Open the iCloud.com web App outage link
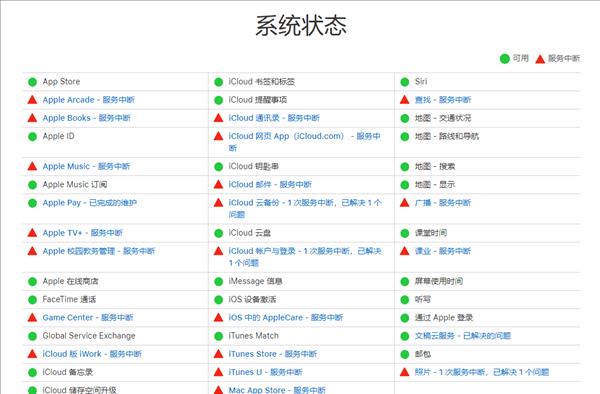This screenshot has width=600, height=394. 305,142
